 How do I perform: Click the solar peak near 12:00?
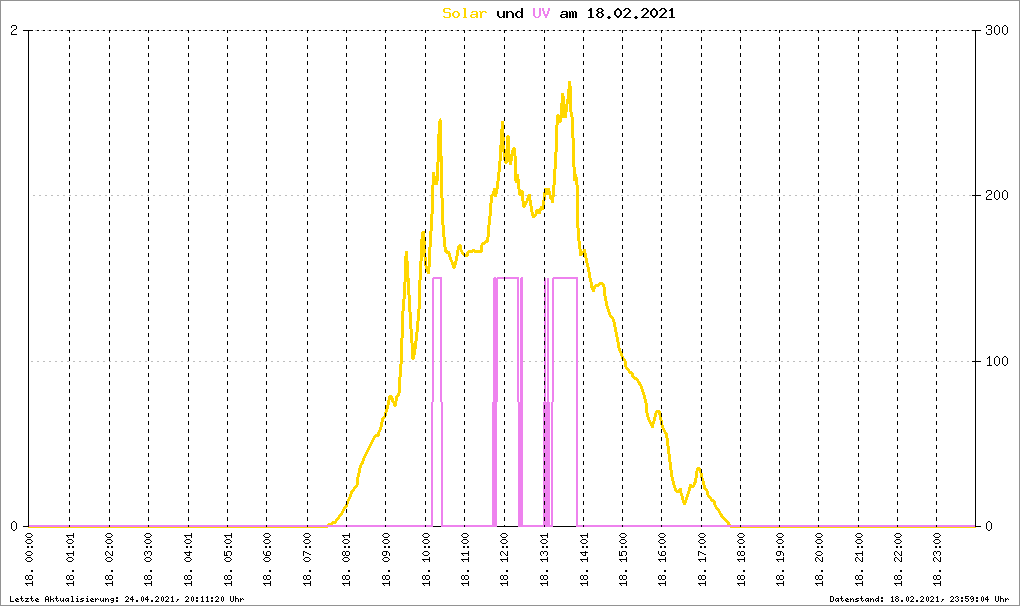[x=502, y=122]
